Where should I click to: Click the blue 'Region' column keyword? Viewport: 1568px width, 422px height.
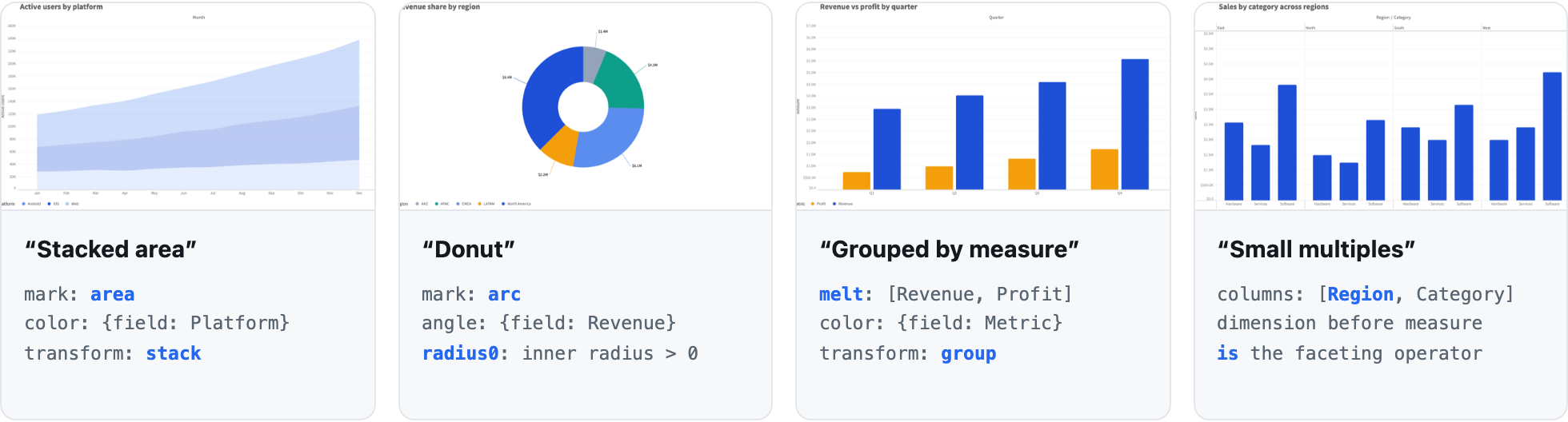[x=1361, y=294]
